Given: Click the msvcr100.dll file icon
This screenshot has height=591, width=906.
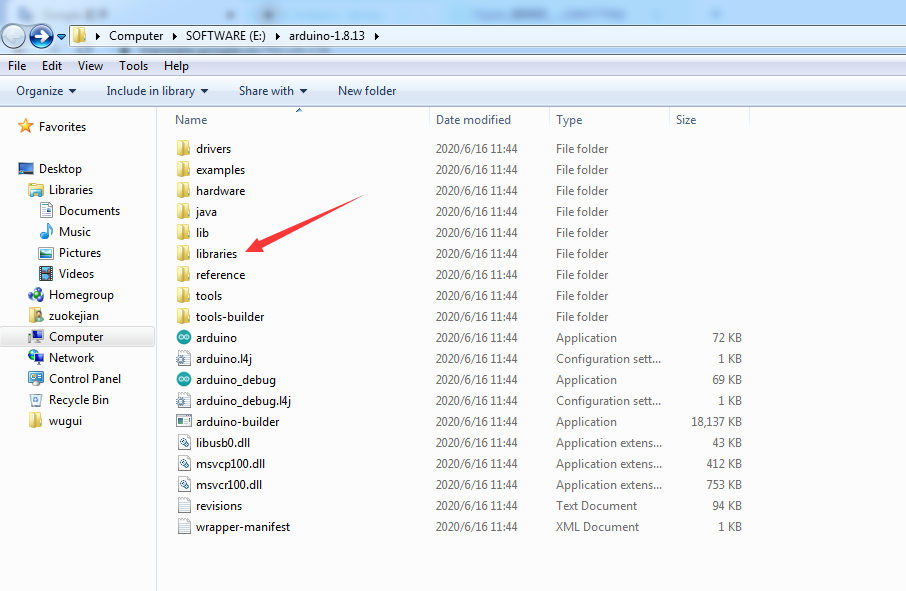Looking at the screenshot, I should [x=184, y=485].
